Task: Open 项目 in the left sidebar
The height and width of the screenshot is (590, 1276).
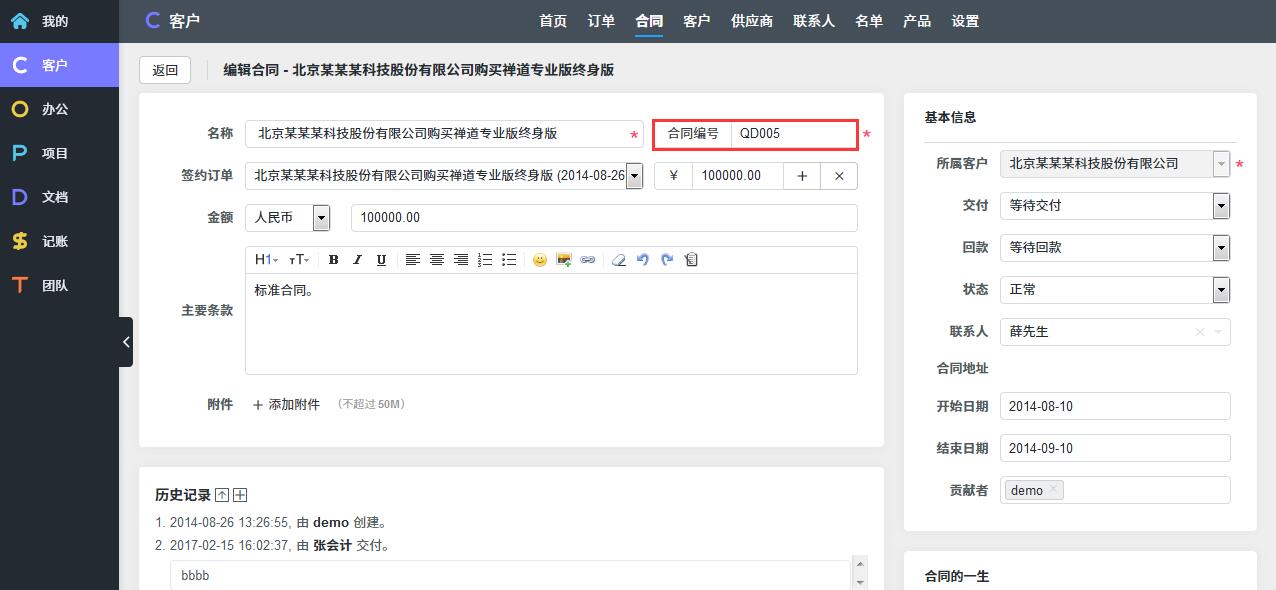Action: [59, 153]
